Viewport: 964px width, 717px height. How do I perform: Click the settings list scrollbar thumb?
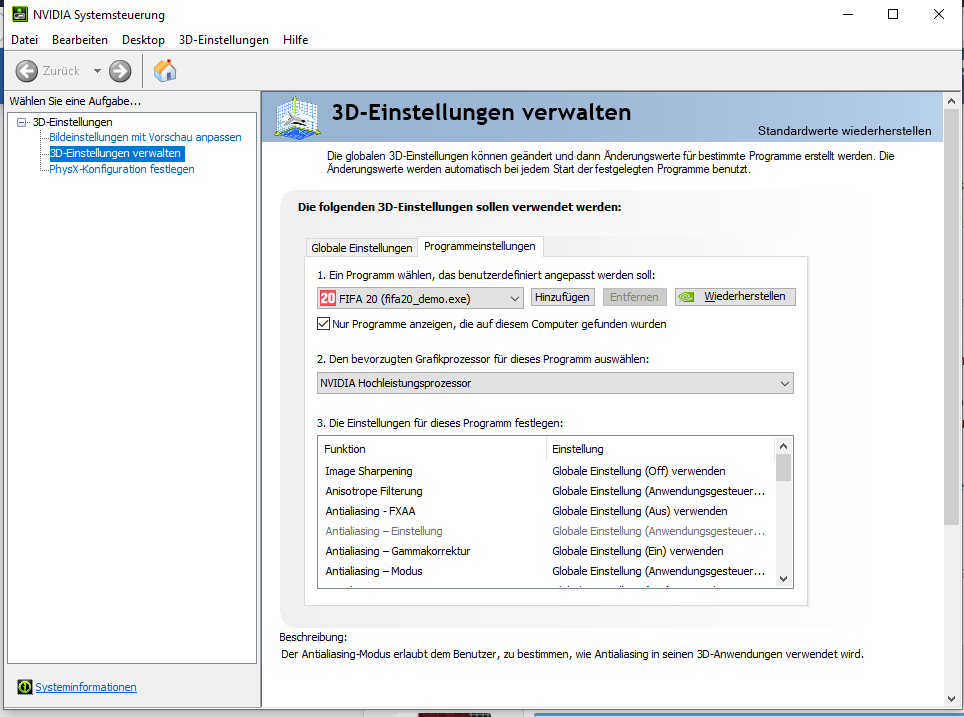[x=783, y=467]
